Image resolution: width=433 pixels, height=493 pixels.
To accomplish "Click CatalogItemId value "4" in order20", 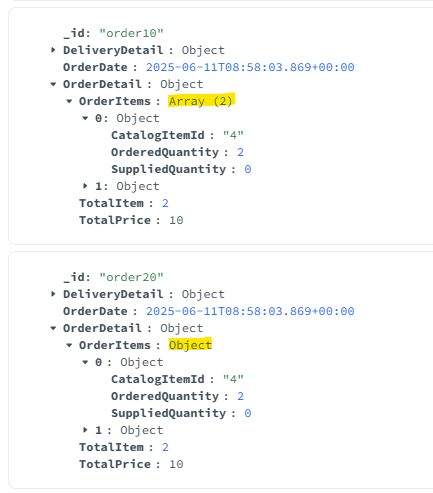I will 233,379.
